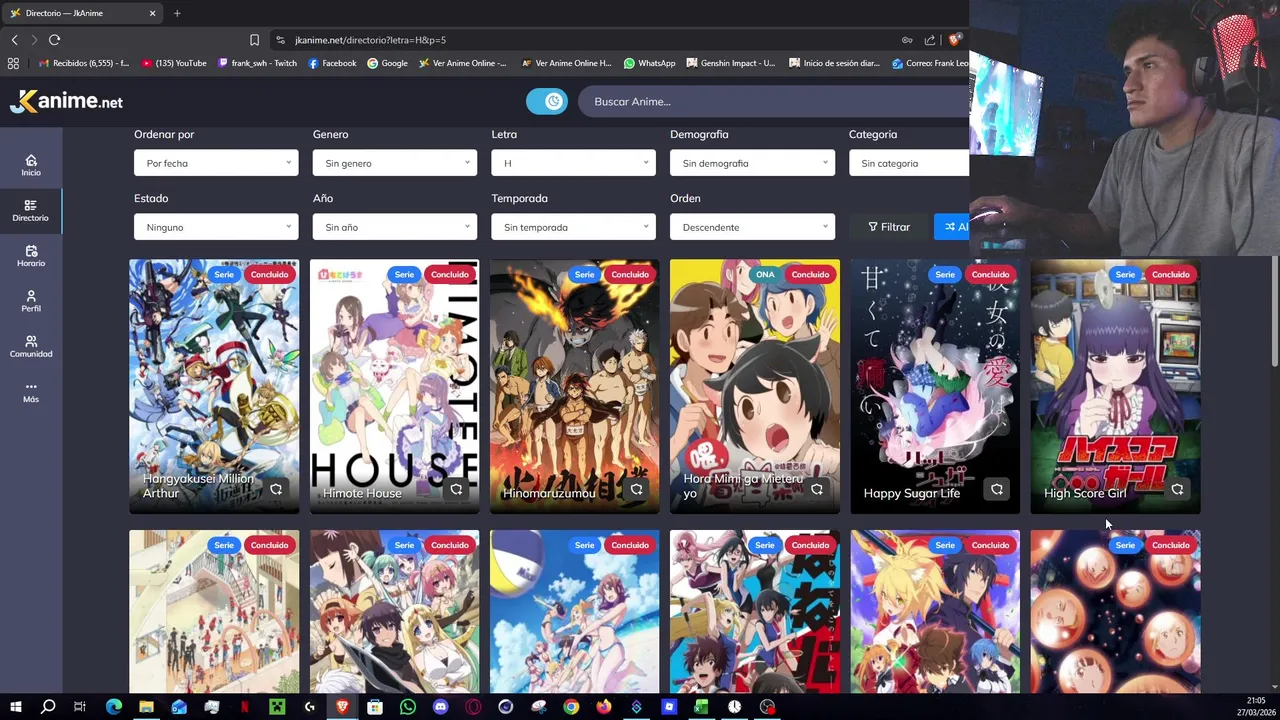The width and height of the screenshot is (1280, 720).
Task: Open the bookmarks apps grid icon
Action: [x=13, y=63]
